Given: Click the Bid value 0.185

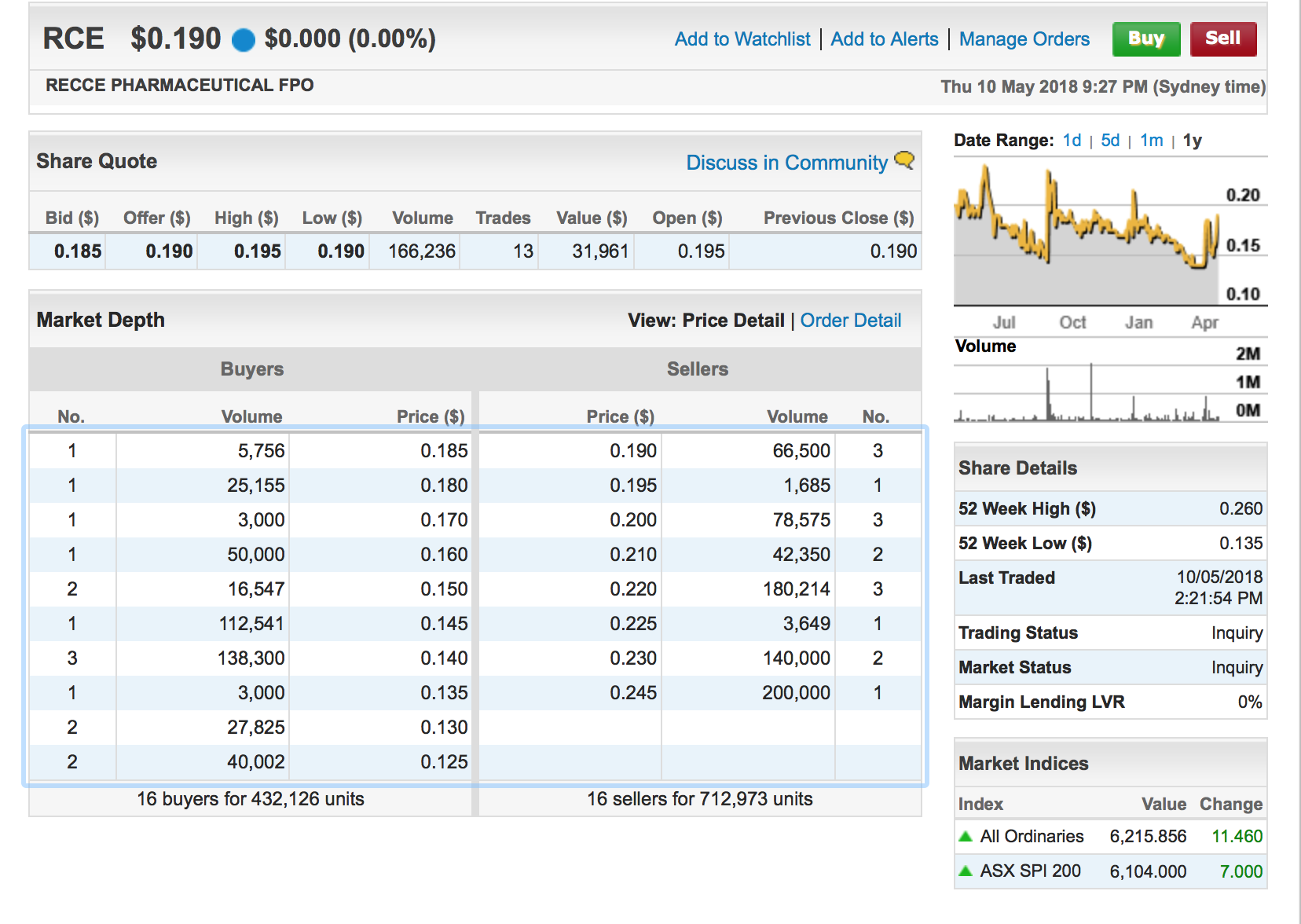Looking at the screenshot, I should [78, 251].
